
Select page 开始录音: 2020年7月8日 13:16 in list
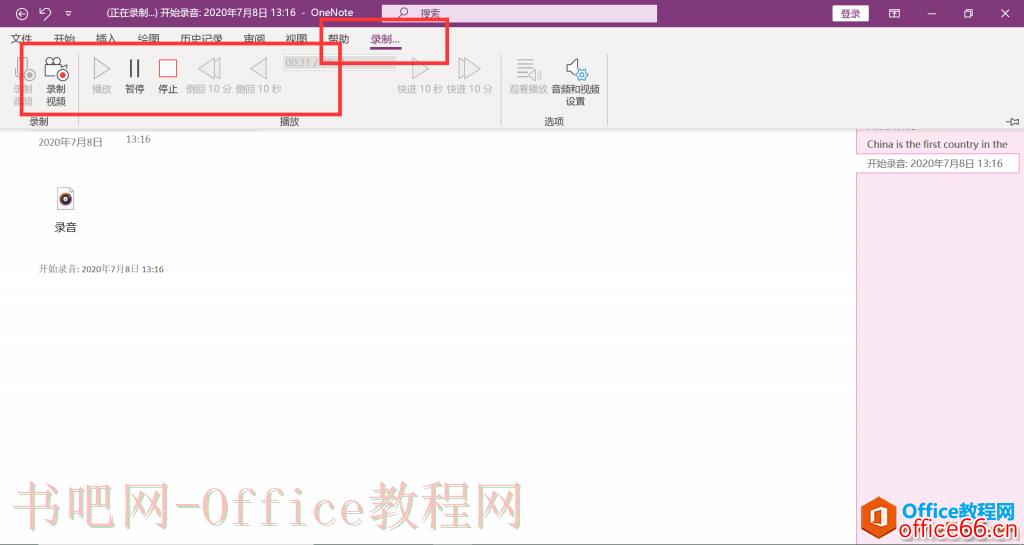[x=937, y=163]
